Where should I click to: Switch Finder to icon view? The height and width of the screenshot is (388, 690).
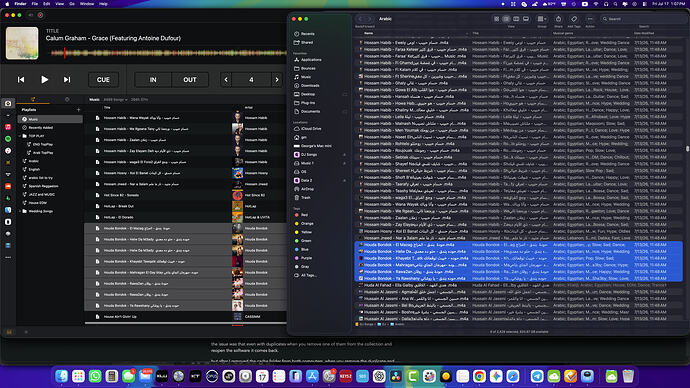tap(496, 19)
